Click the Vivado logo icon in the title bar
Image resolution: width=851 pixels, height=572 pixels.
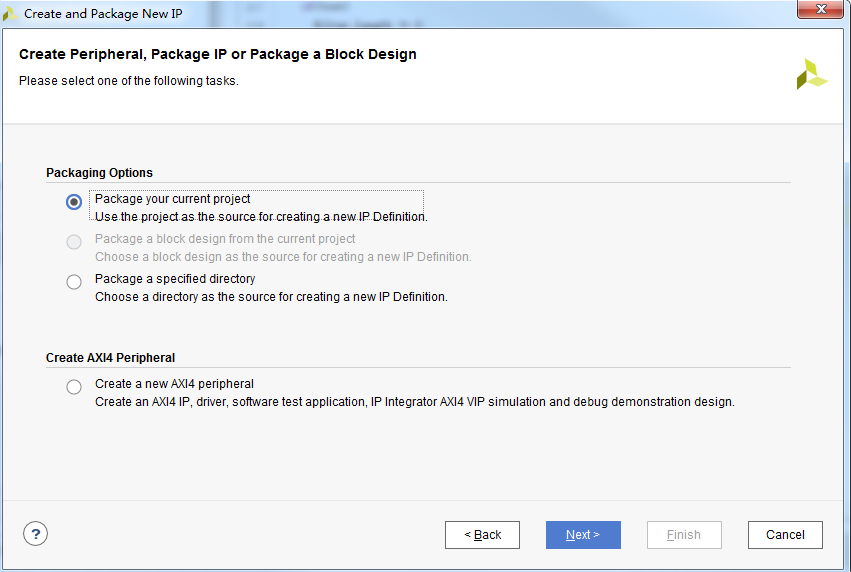tap(10, 14)
